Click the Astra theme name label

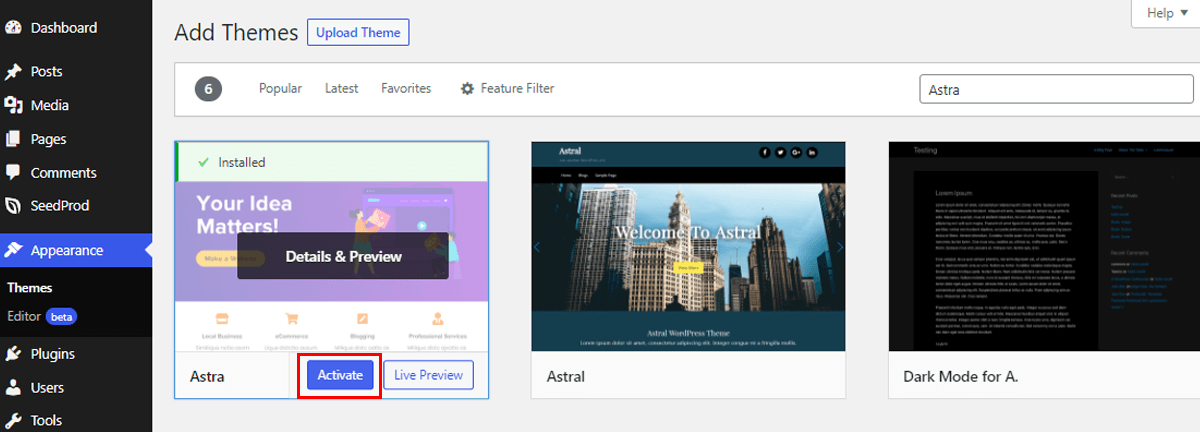[207, 377]
